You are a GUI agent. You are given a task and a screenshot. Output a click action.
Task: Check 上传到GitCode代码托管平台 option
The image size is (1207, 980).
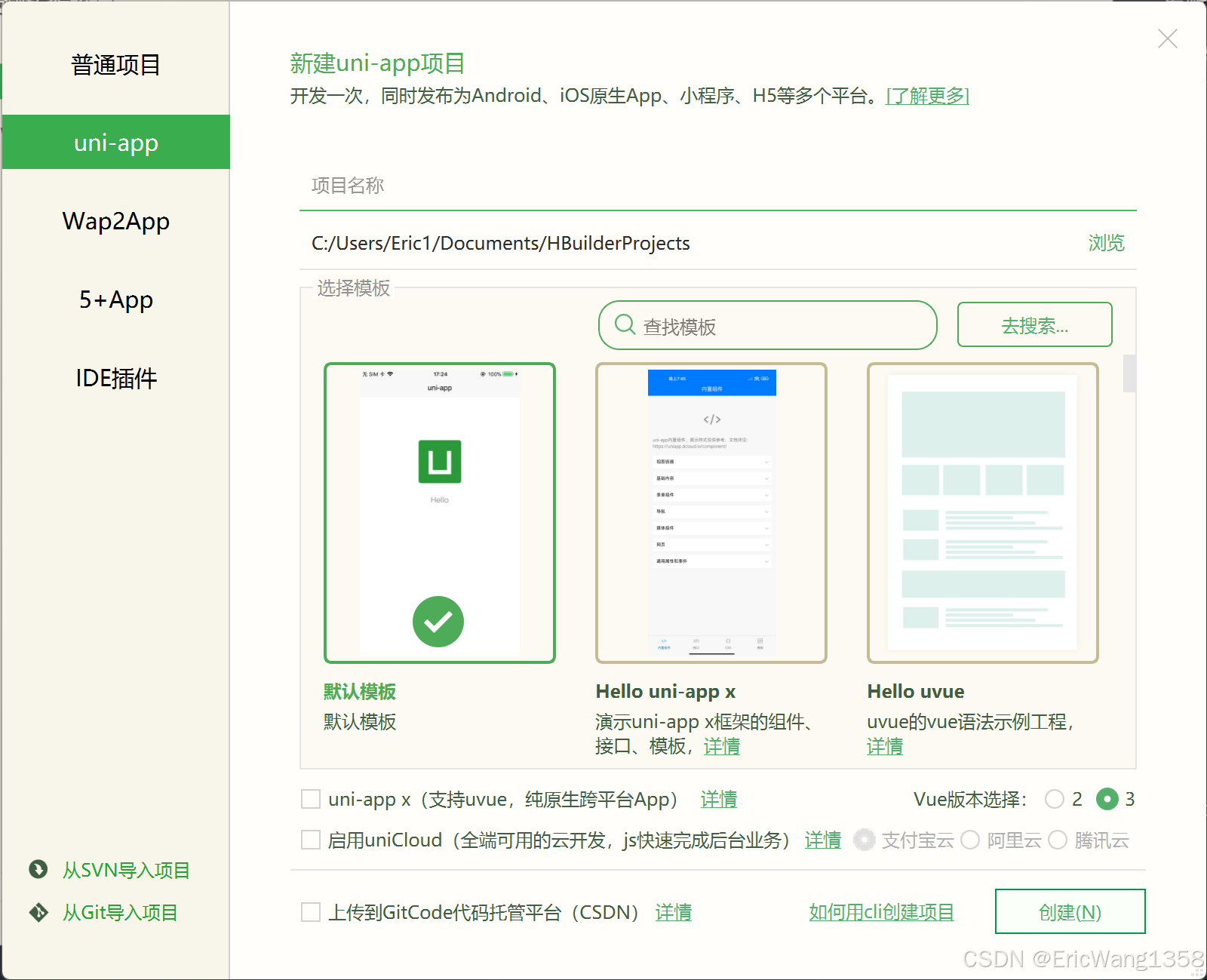[x=310, y=912]
